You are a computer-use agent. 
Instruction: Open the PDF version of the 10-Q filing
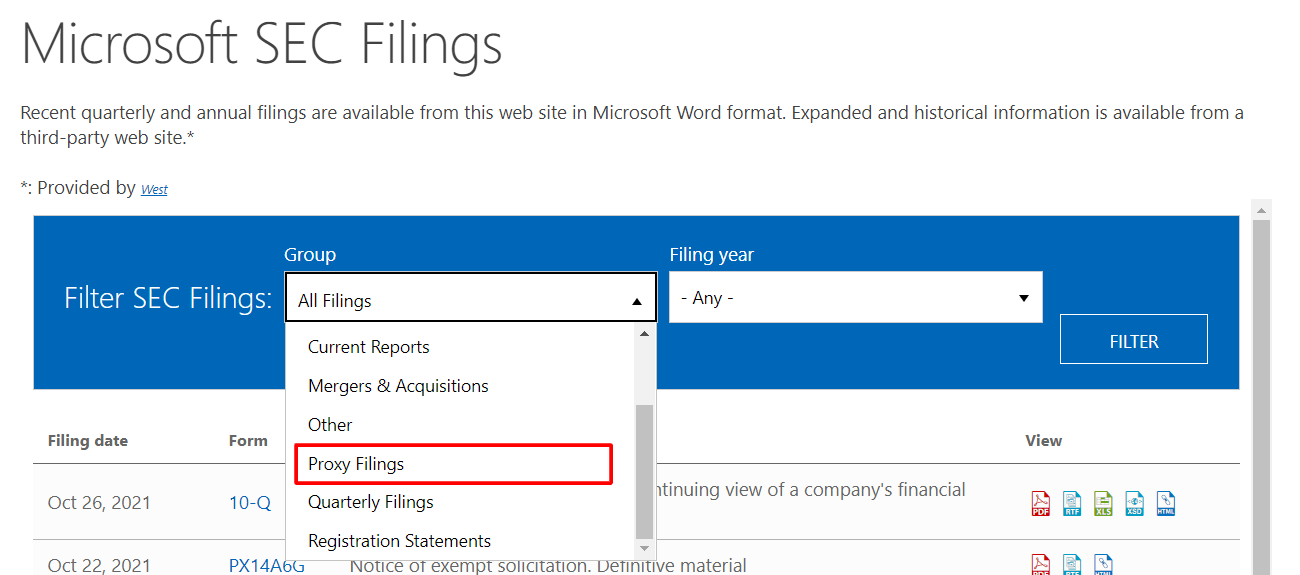pyautogui.click(x=1041, y=503)
